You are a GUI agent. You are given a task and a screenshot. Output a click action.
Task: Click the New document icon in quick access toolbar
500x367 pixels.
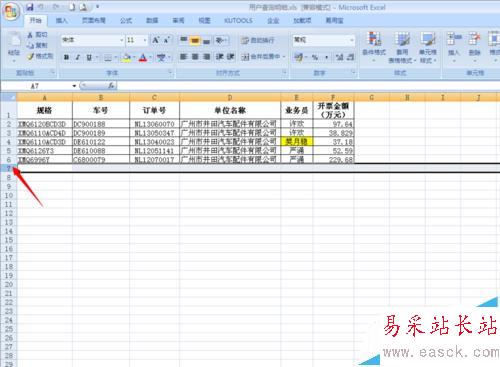[72, 7]
